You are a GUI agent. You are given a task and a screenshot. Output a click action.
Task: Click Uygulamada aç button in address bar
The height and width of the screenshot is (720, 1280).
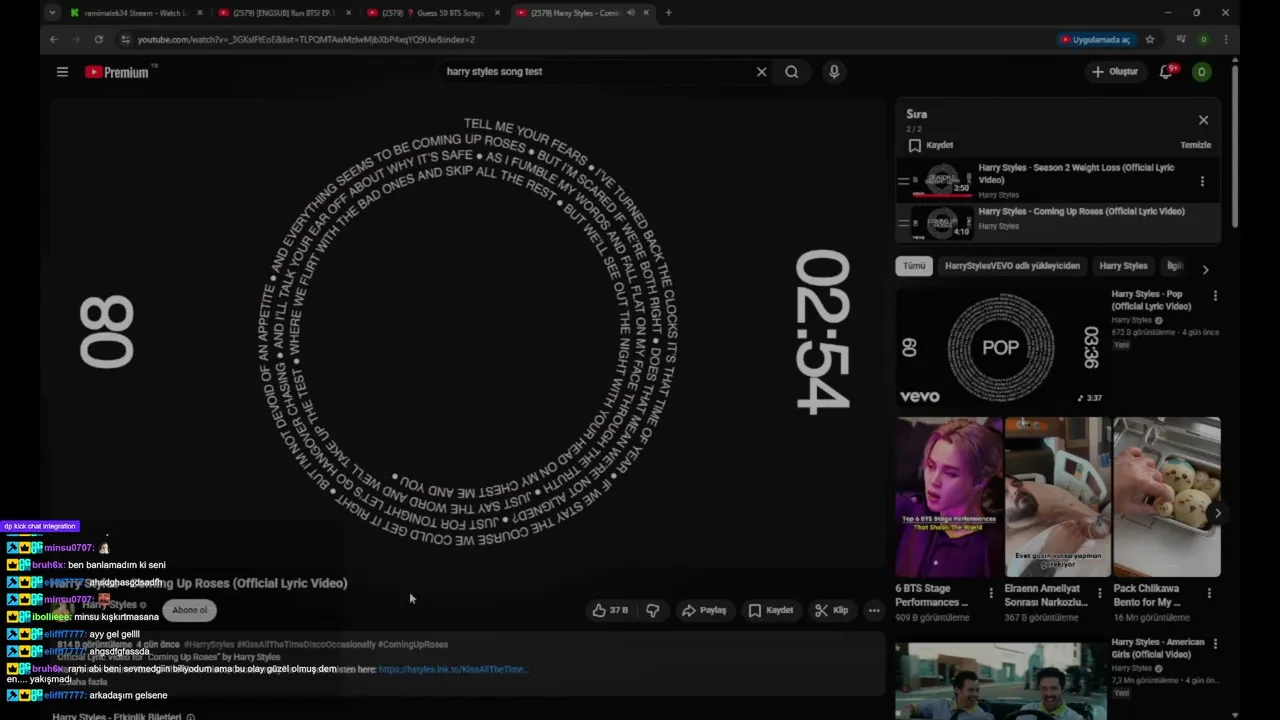1095,39
